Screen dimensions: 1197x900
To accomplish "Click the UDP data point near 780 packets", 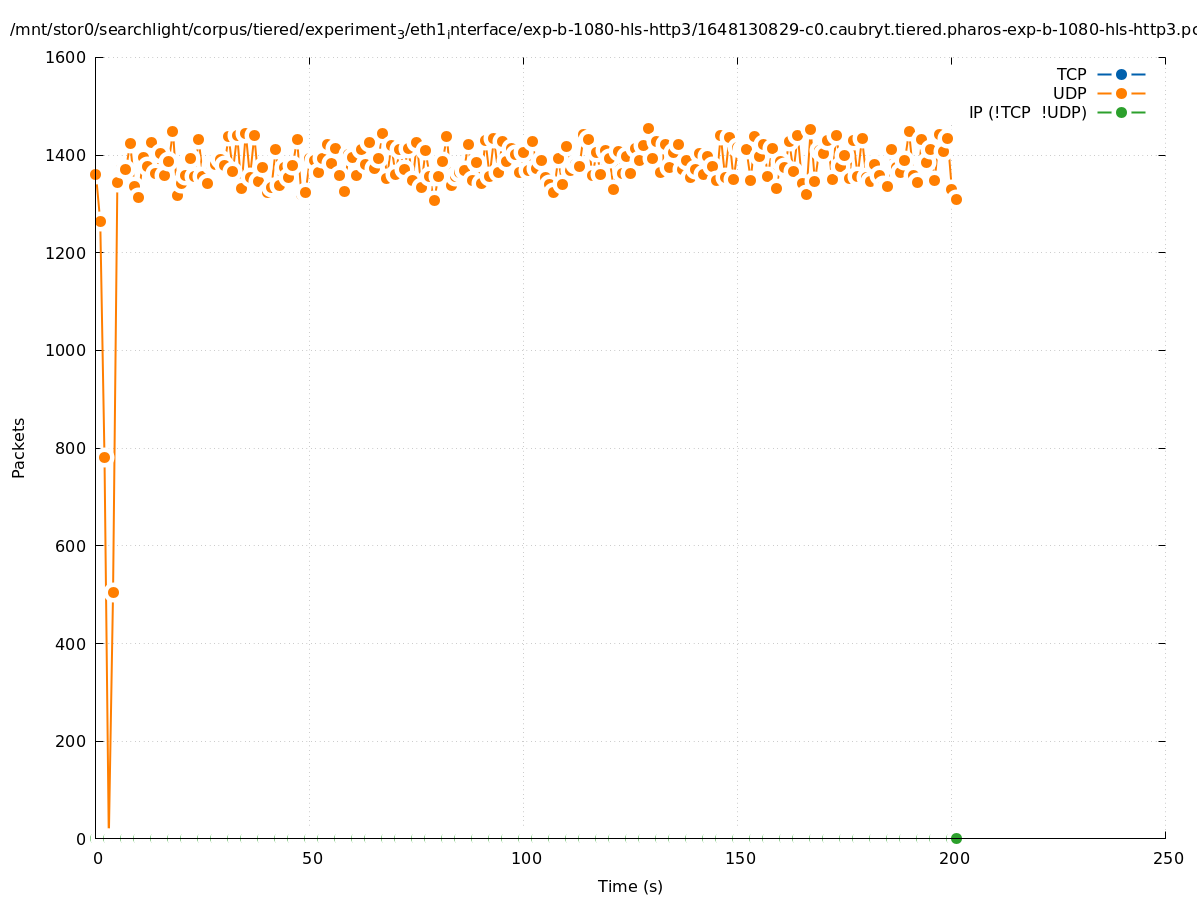I will pyautogui.click(x=104, y=457).
